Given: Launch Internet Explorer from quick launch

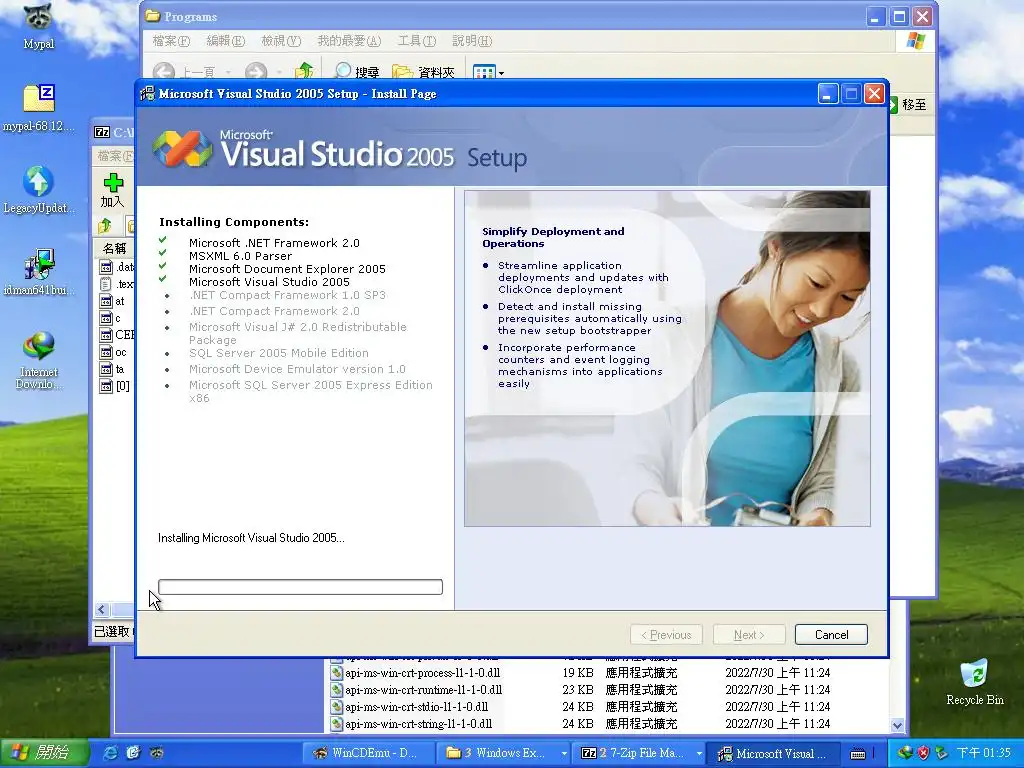Looking at the screenshot, I should (x=111, y=753).
